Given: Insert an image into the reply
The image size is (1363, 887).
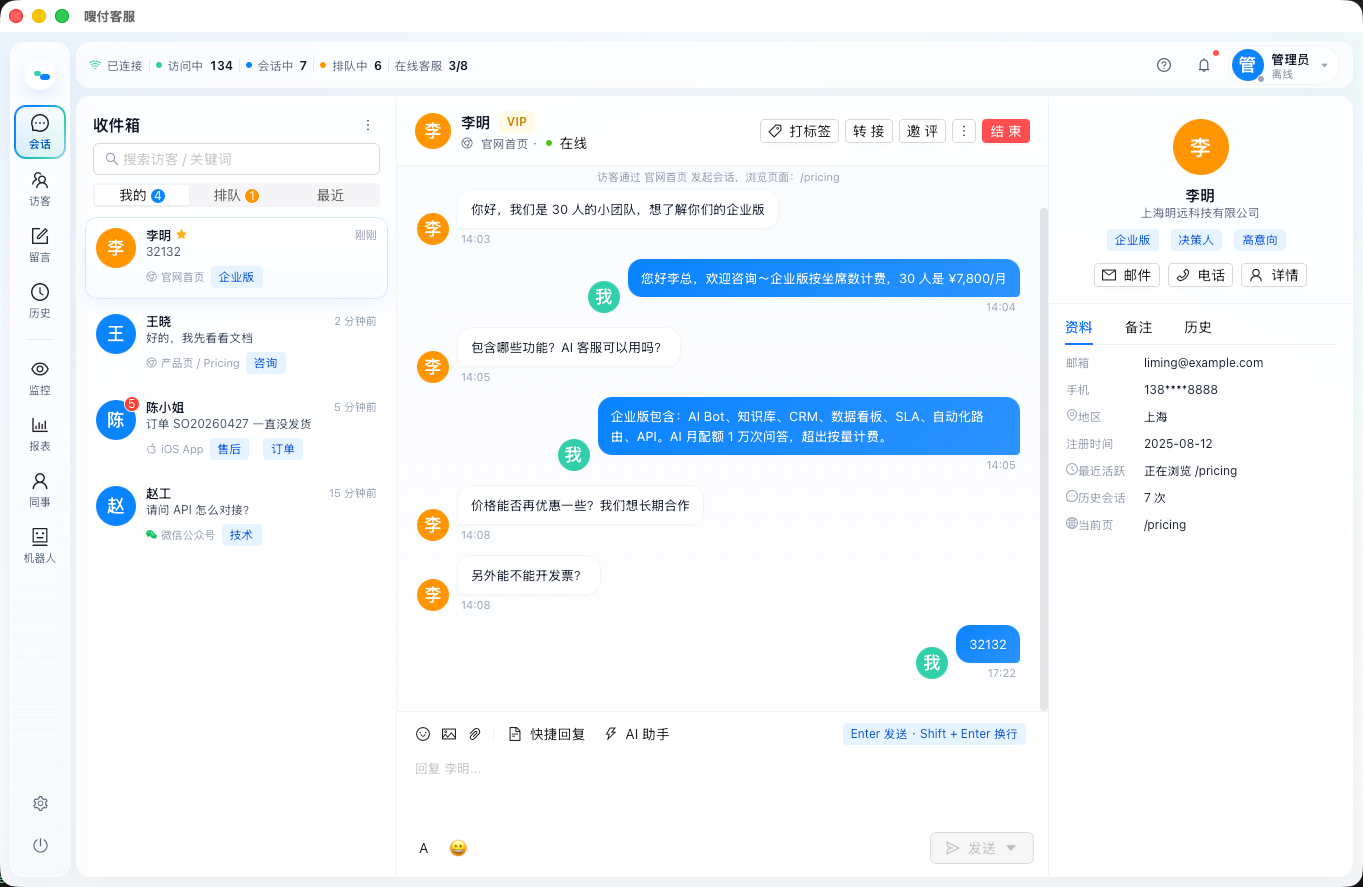Looking at the screenshot, I should click(449, 734).
